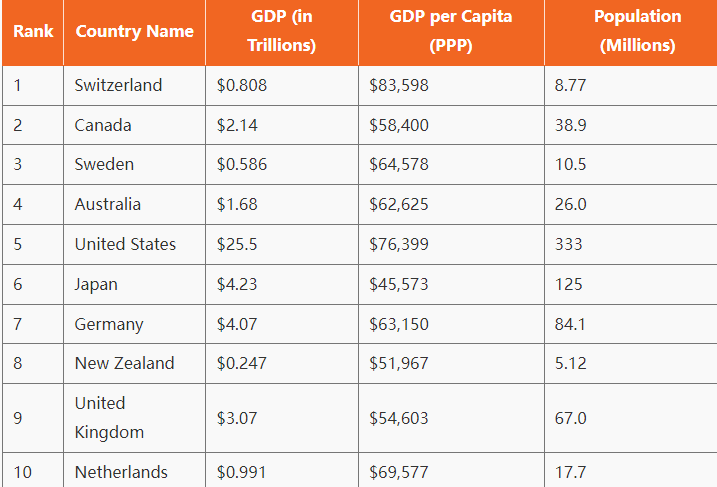717x487 pixels.
Task: Click the Sweden table cell
Action: pyautogui.click(x=104, y=164)
